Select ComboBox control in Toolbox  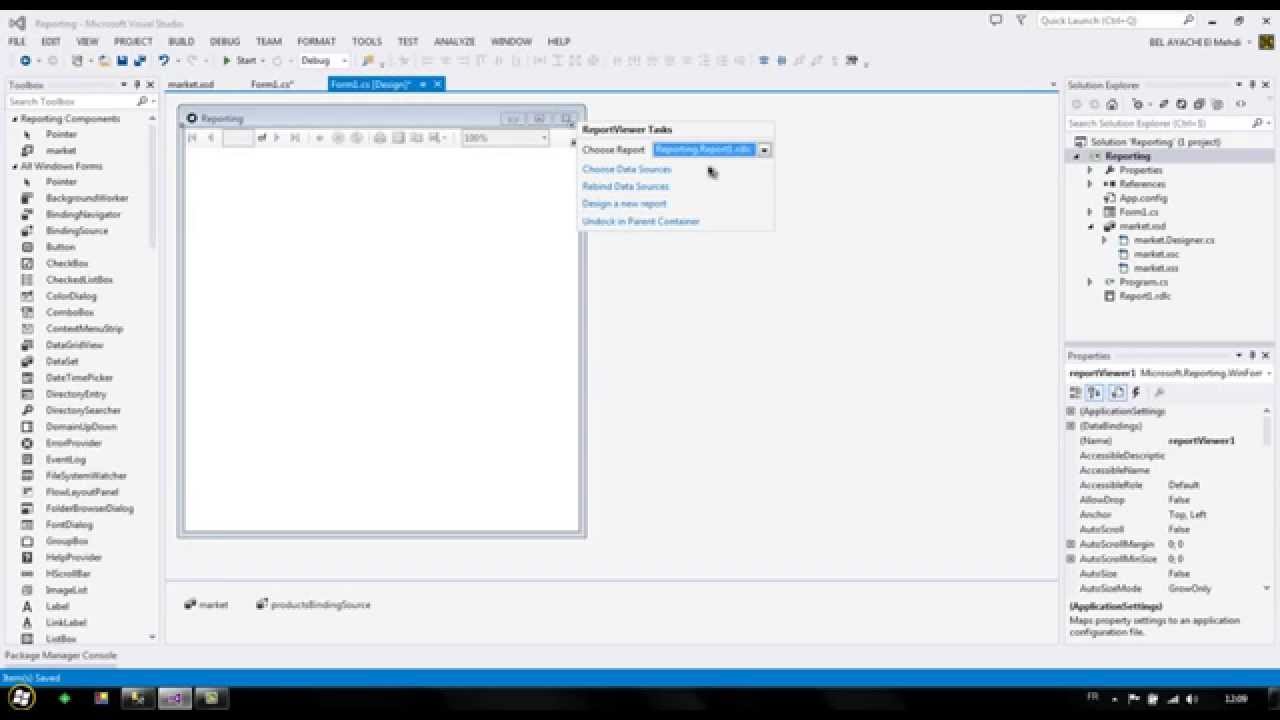coord(70,312)
